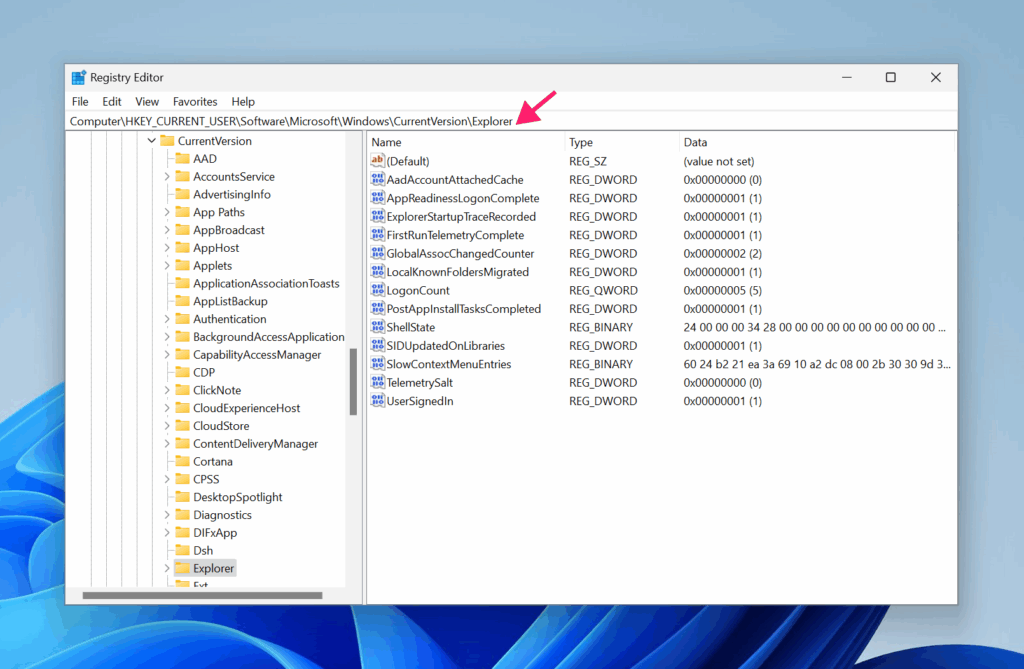Click the ShellState binary data starting 24 00
The image size is (1024, 669).
tap(814, 327)
